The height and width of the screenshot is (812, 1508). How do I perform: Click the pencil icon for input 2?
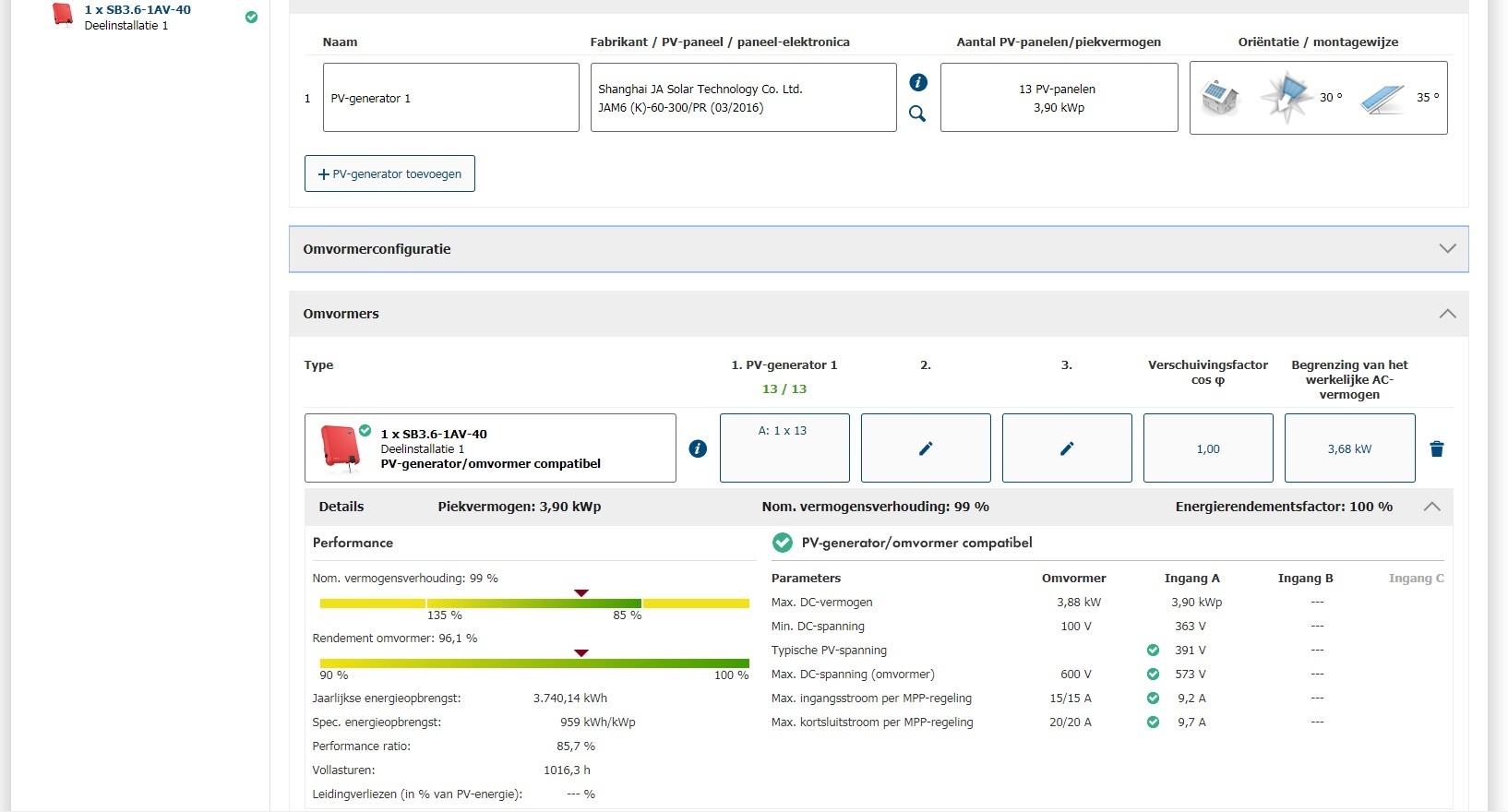926,448
